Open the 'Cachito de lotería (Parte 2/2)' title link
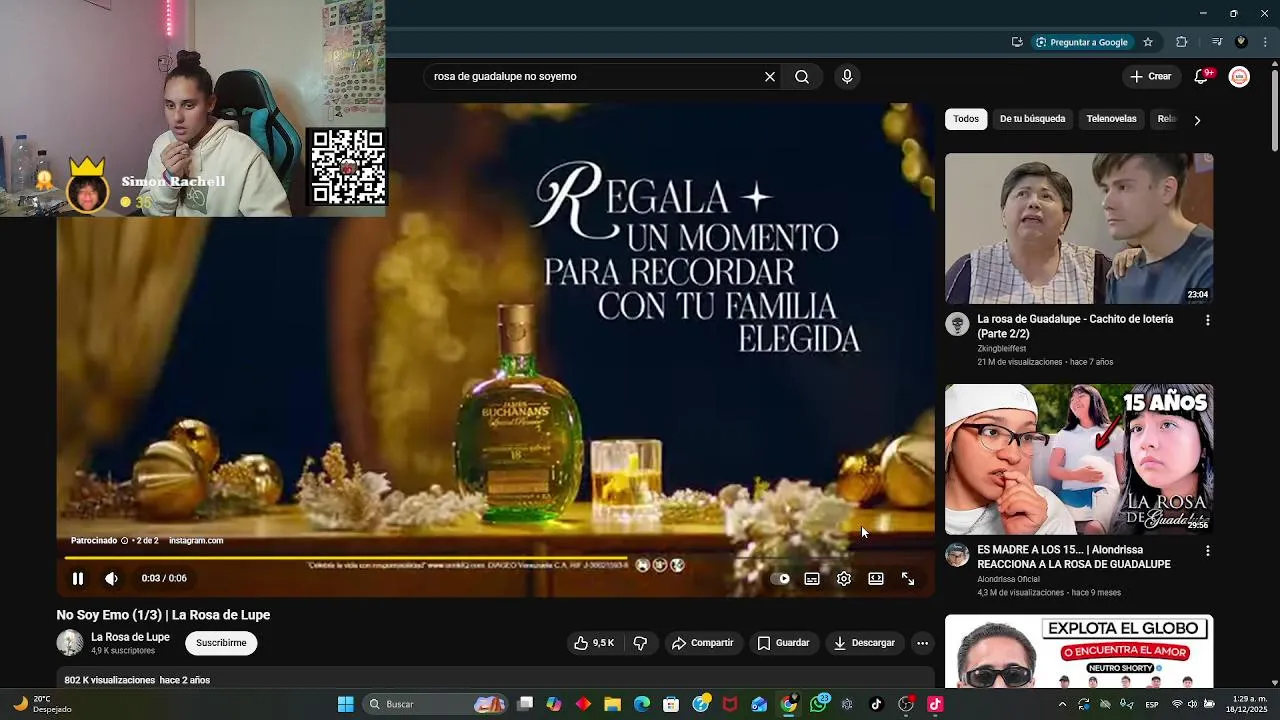Viewport: 1280px width, 720px height. tap(1075, 326)
